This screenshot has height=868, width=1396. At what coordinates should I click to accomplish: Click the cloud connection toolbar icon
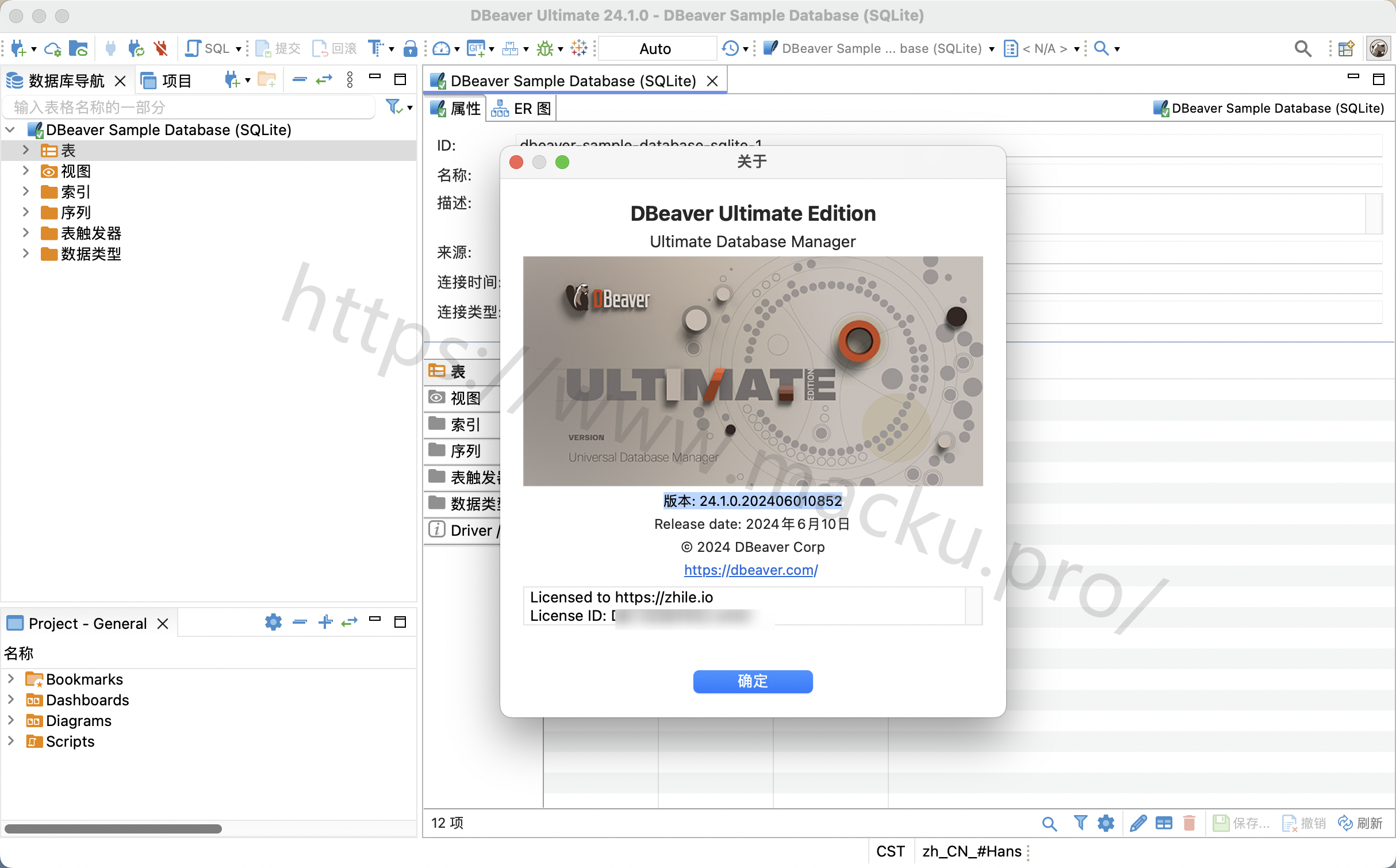pos(53,49)
